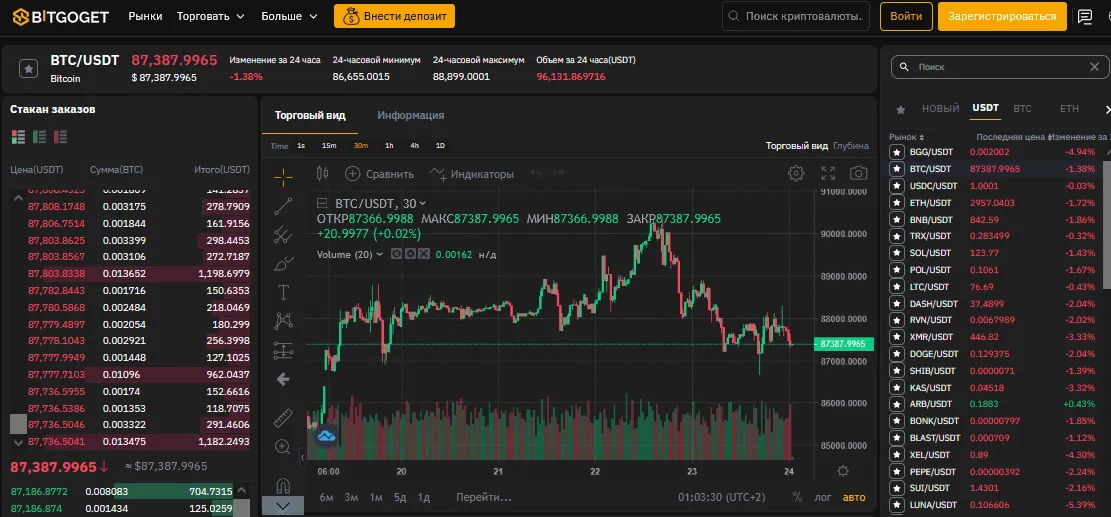Screen dimensions: 1111x517
Task: Select the trend line drawing tool
Action: pyautogui.click(x=283, y=206)
